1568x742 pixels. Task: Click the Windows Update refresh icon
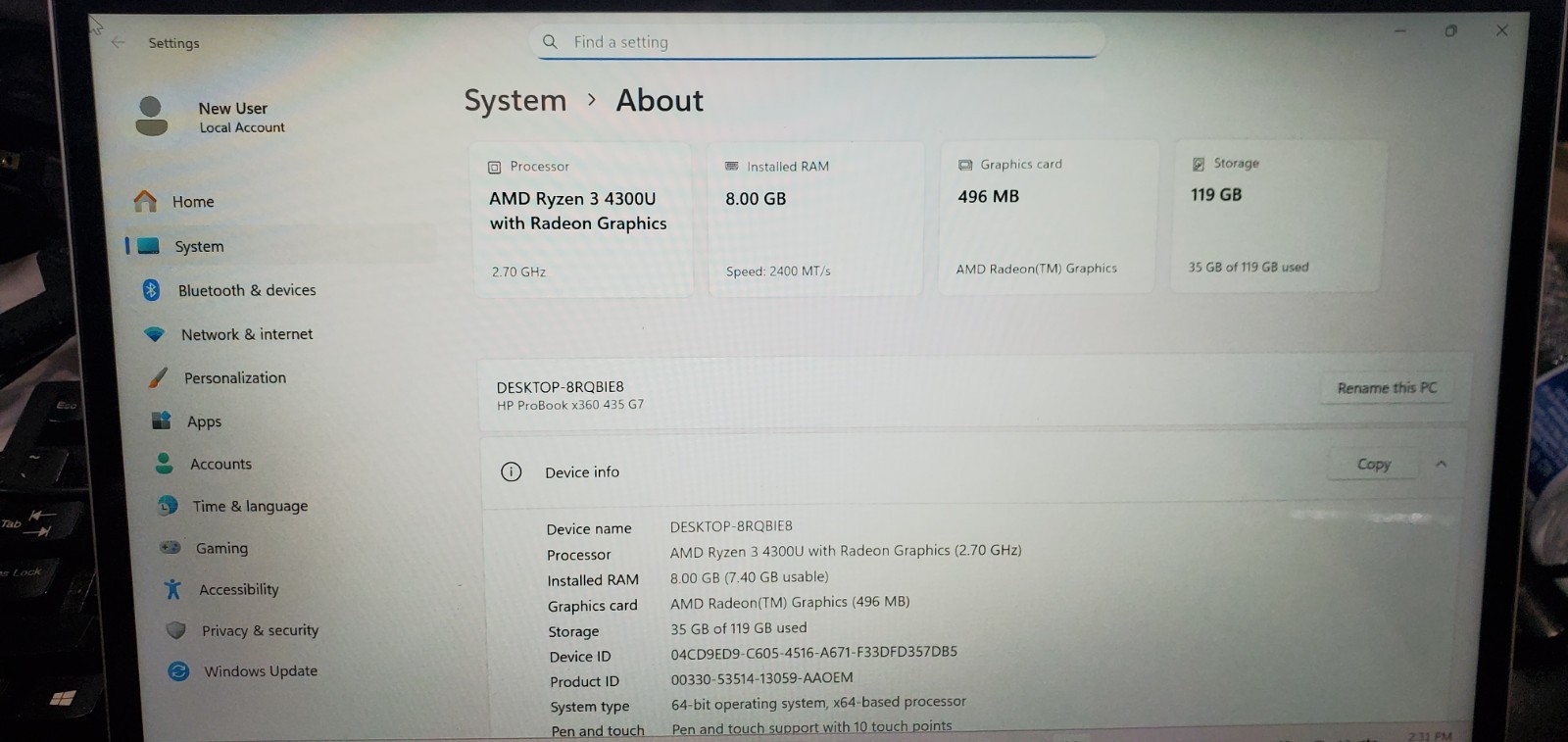click(x=178, y=671)
